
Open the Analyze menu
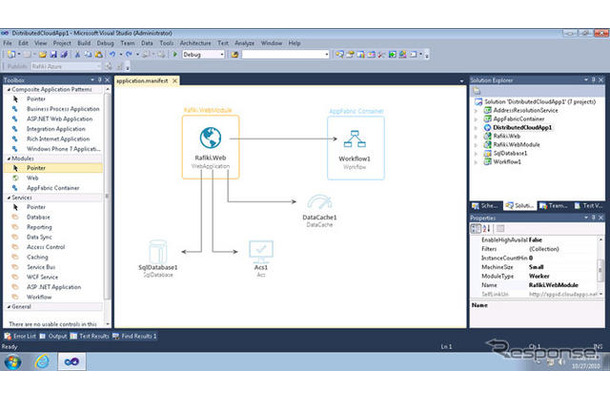[244, 43]
